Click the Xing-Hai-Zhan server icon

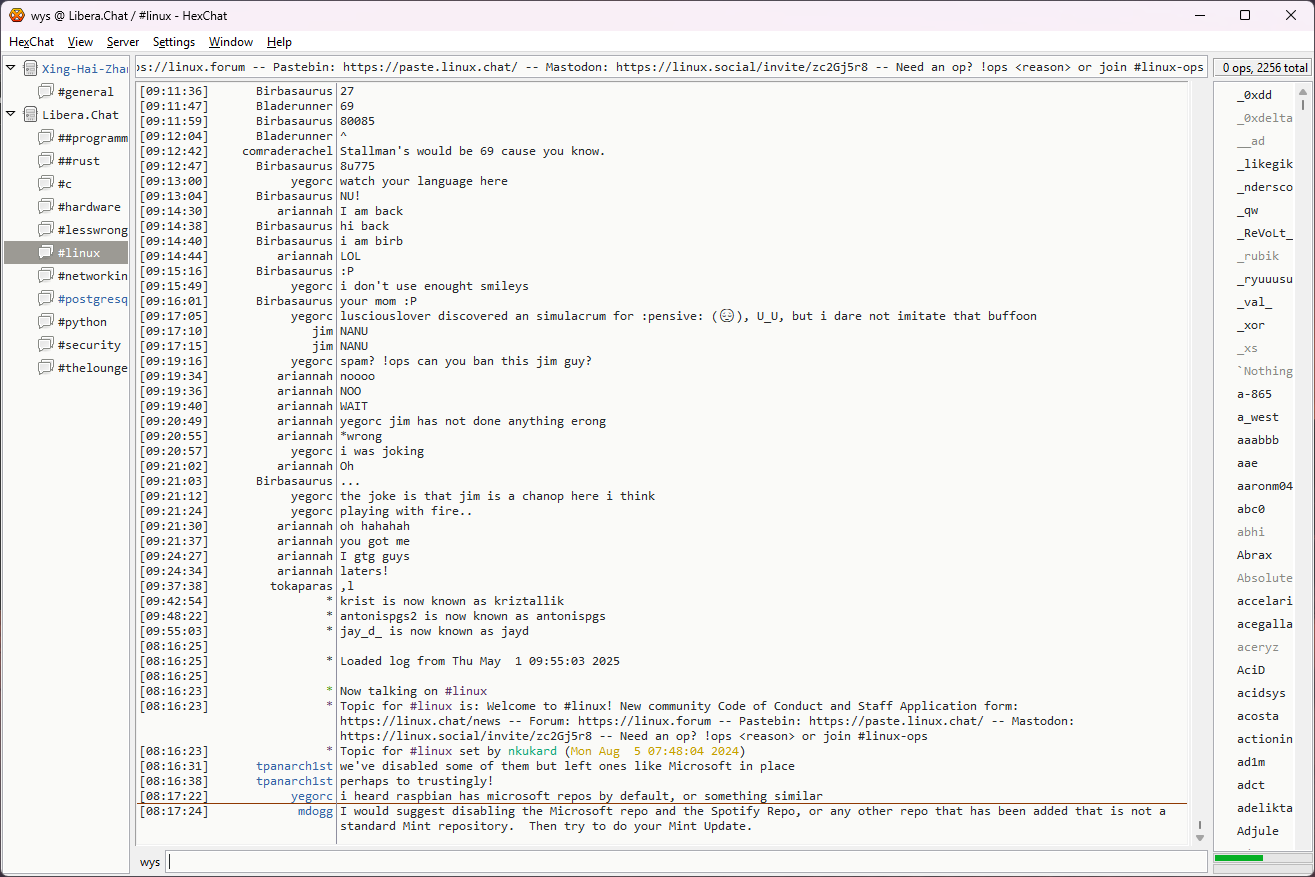[x=30, y=69]
